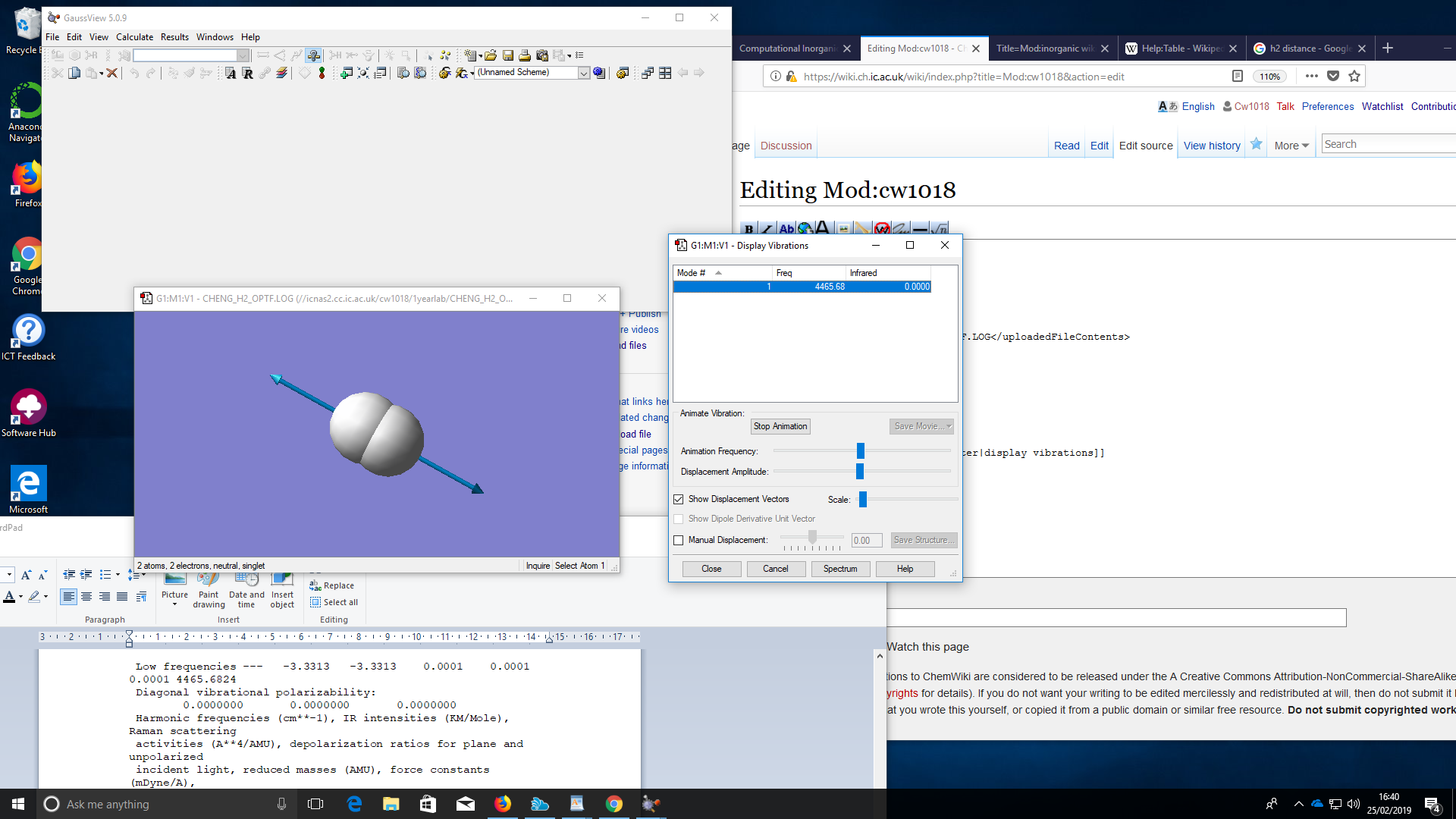Bookmark page with star icon in Firefox
The width and height of the screenshot is (1456, 819).
[x=1354, y=76]
